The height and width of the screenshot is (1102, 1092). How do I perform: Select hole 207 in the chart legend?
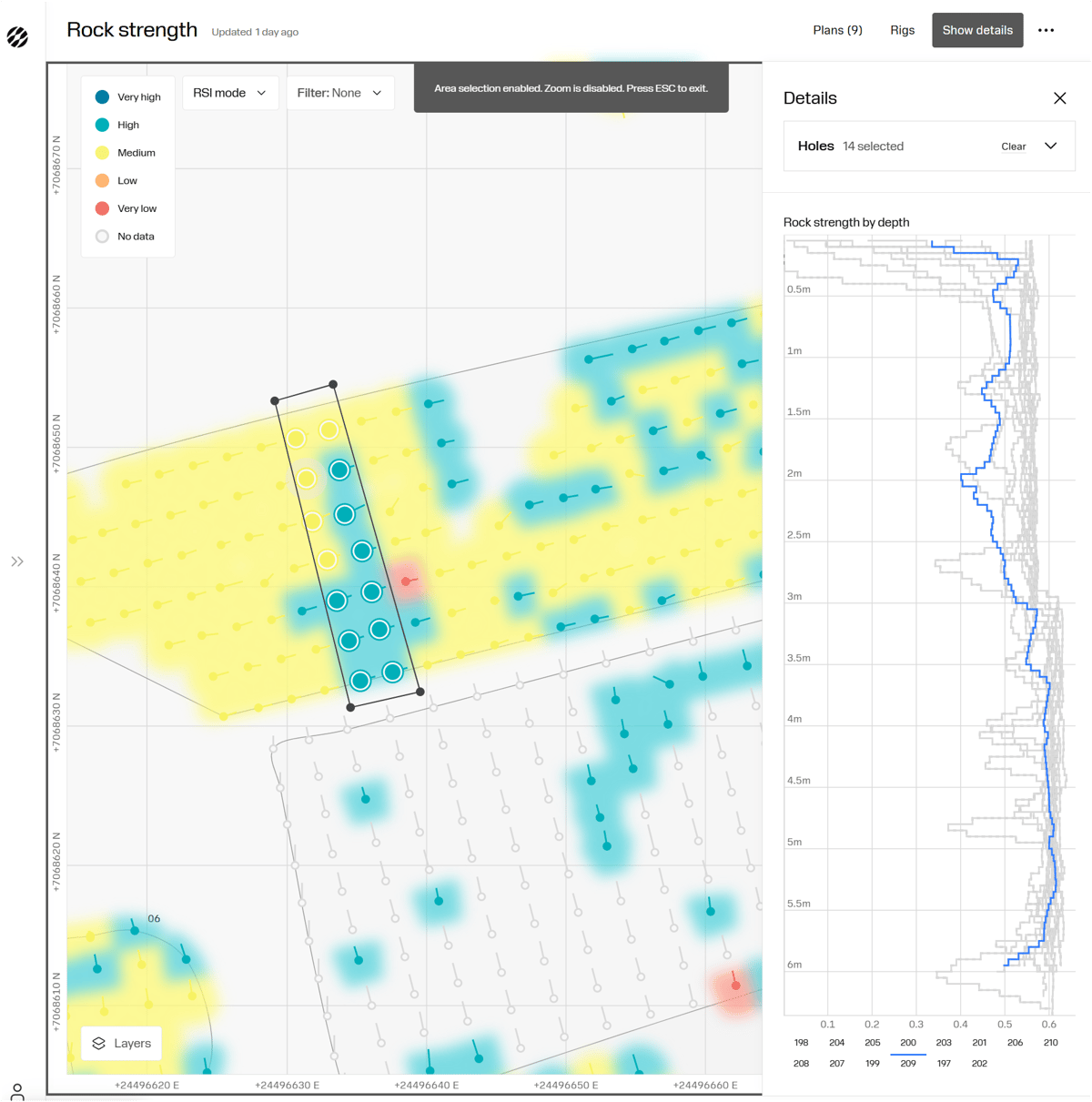pos(836,1063)
